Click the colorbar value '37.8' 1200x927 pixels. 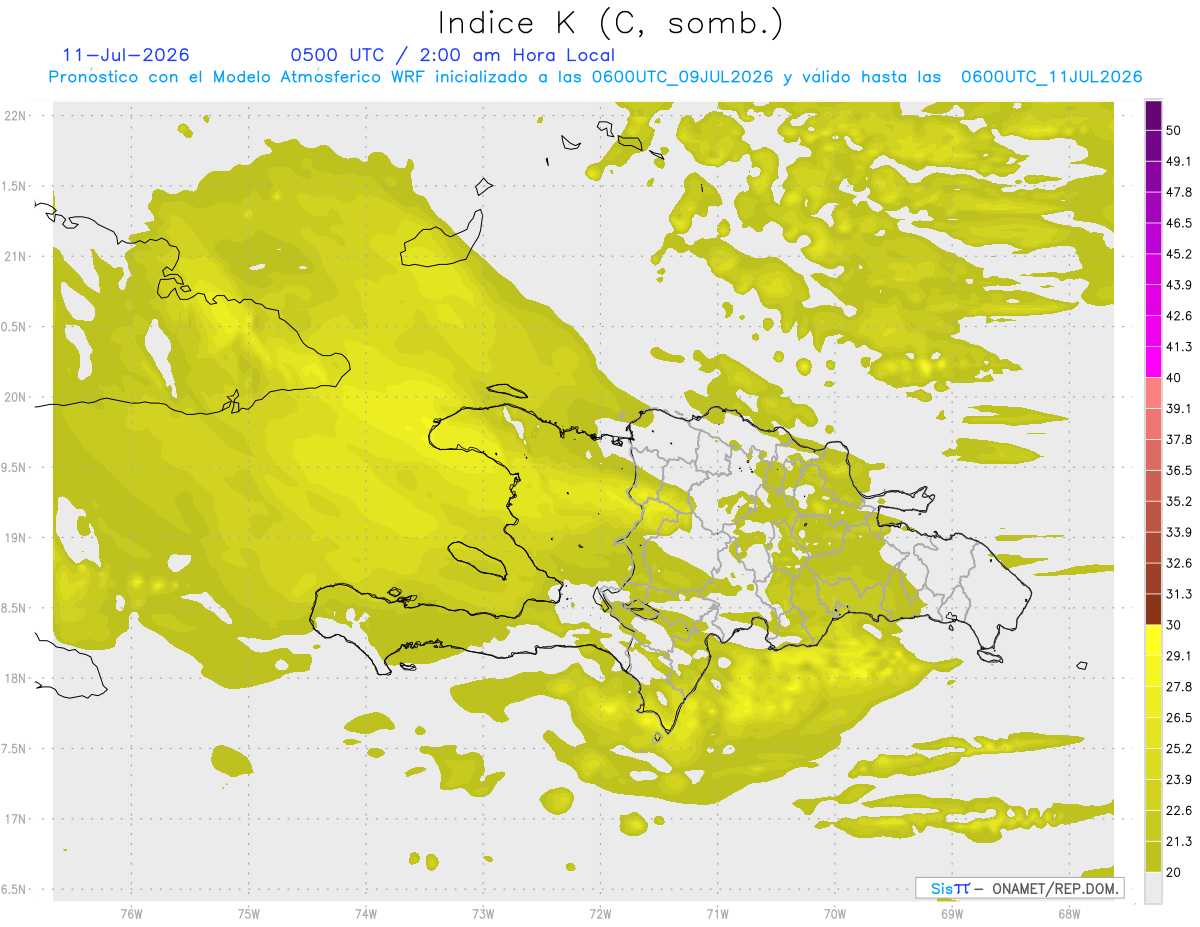[1179, 439]
